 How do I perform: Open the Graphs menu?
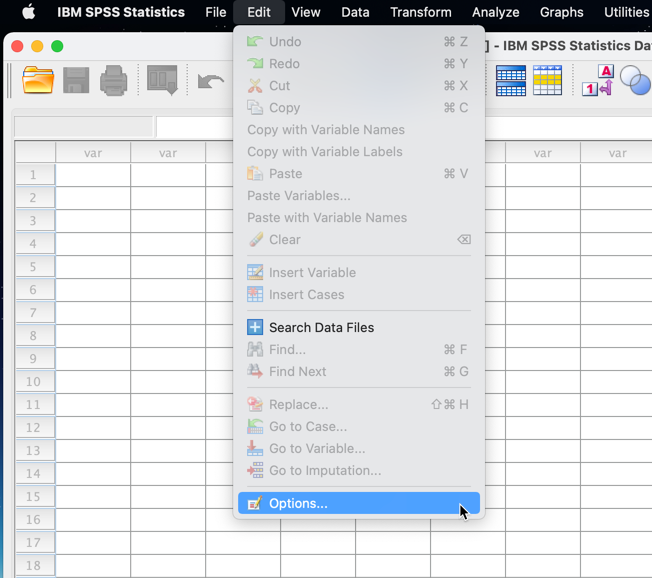click(561, 12)
